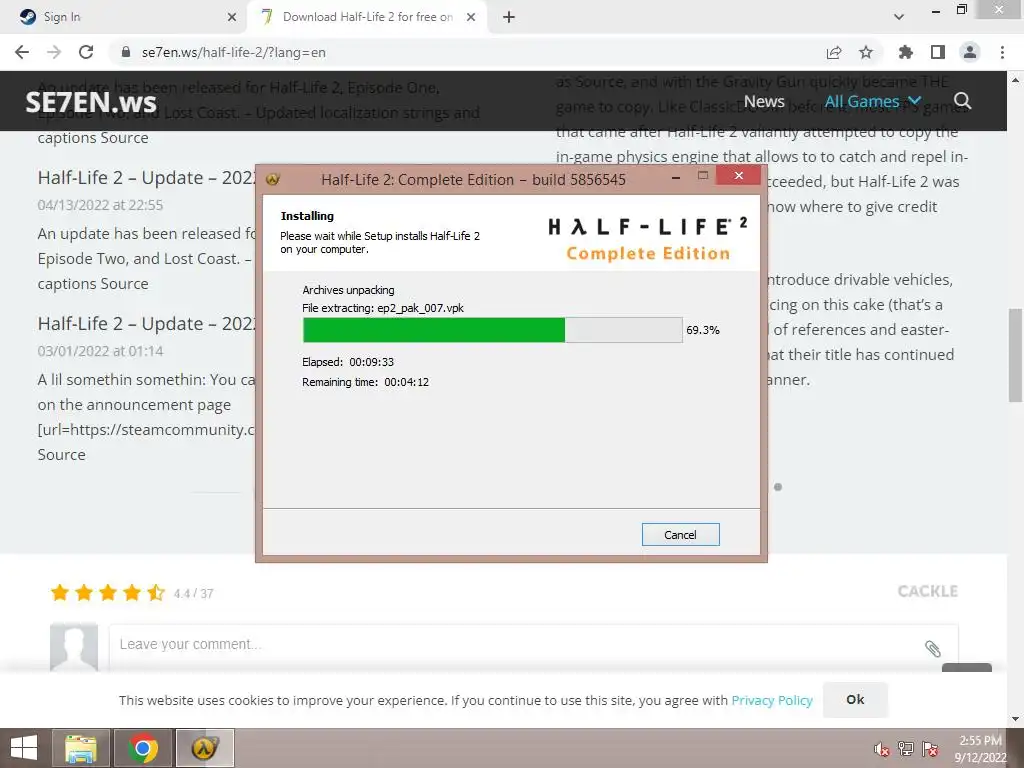Screen dimensions: 1024x768
Task: Close the Download Half-Life 2 tab
Action: pyautogui.click(x=471, y=17)
